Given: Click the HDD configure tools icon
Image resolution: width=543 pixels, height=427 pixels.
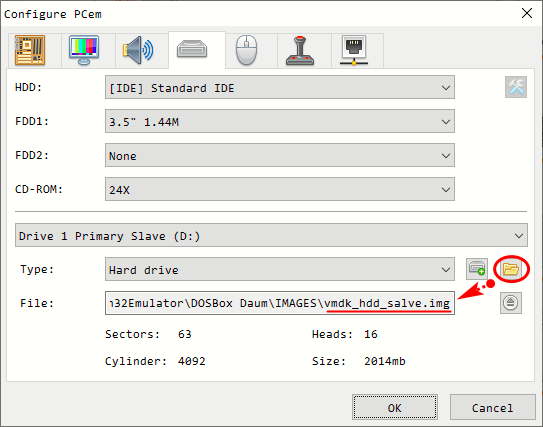Looking at the screenshot, I should pyautogui.click(x=516, y=87).
